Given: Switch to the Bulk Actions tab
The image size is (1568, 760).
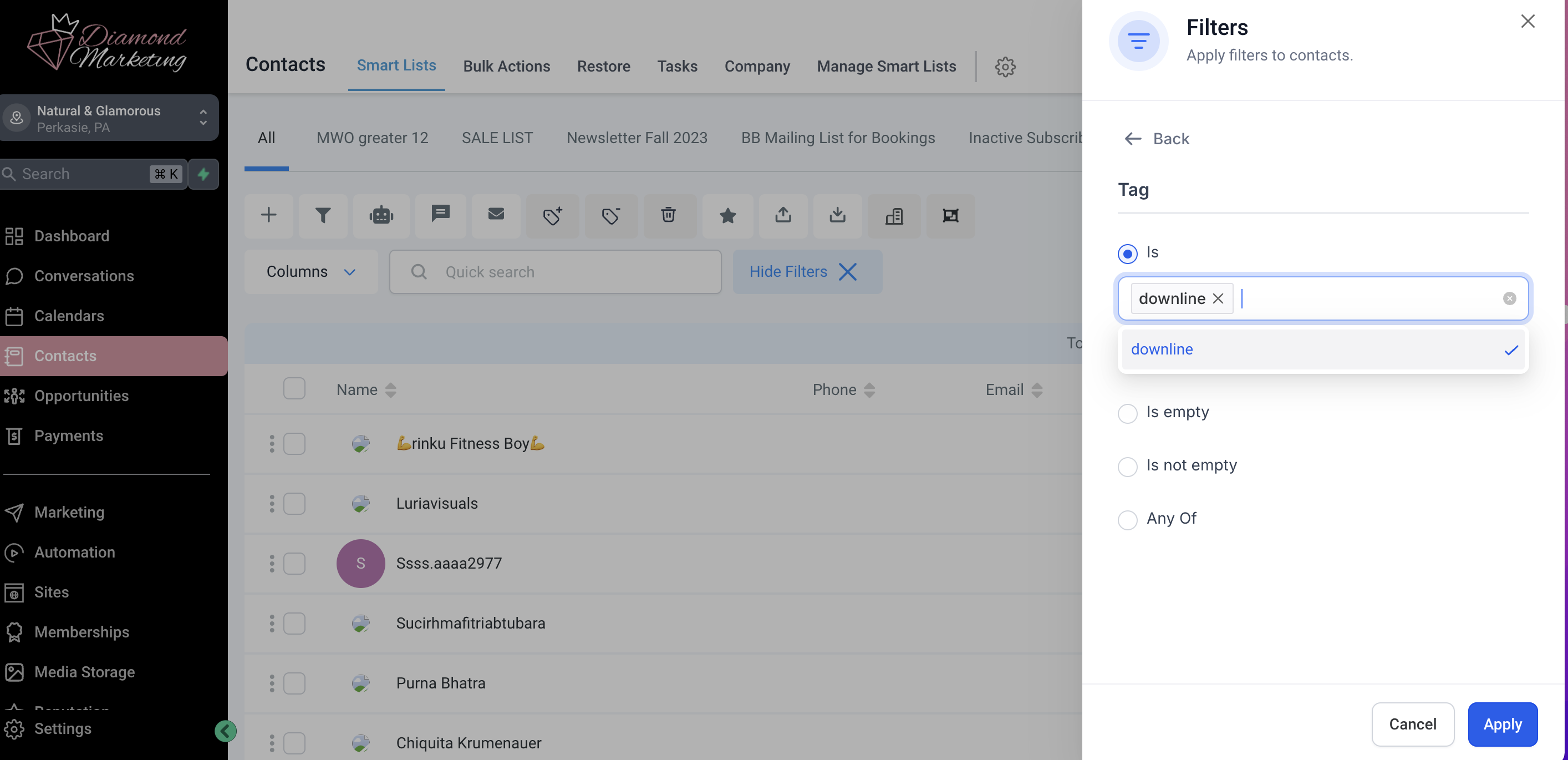Looking at the screenshot, I should coord(506,67).
